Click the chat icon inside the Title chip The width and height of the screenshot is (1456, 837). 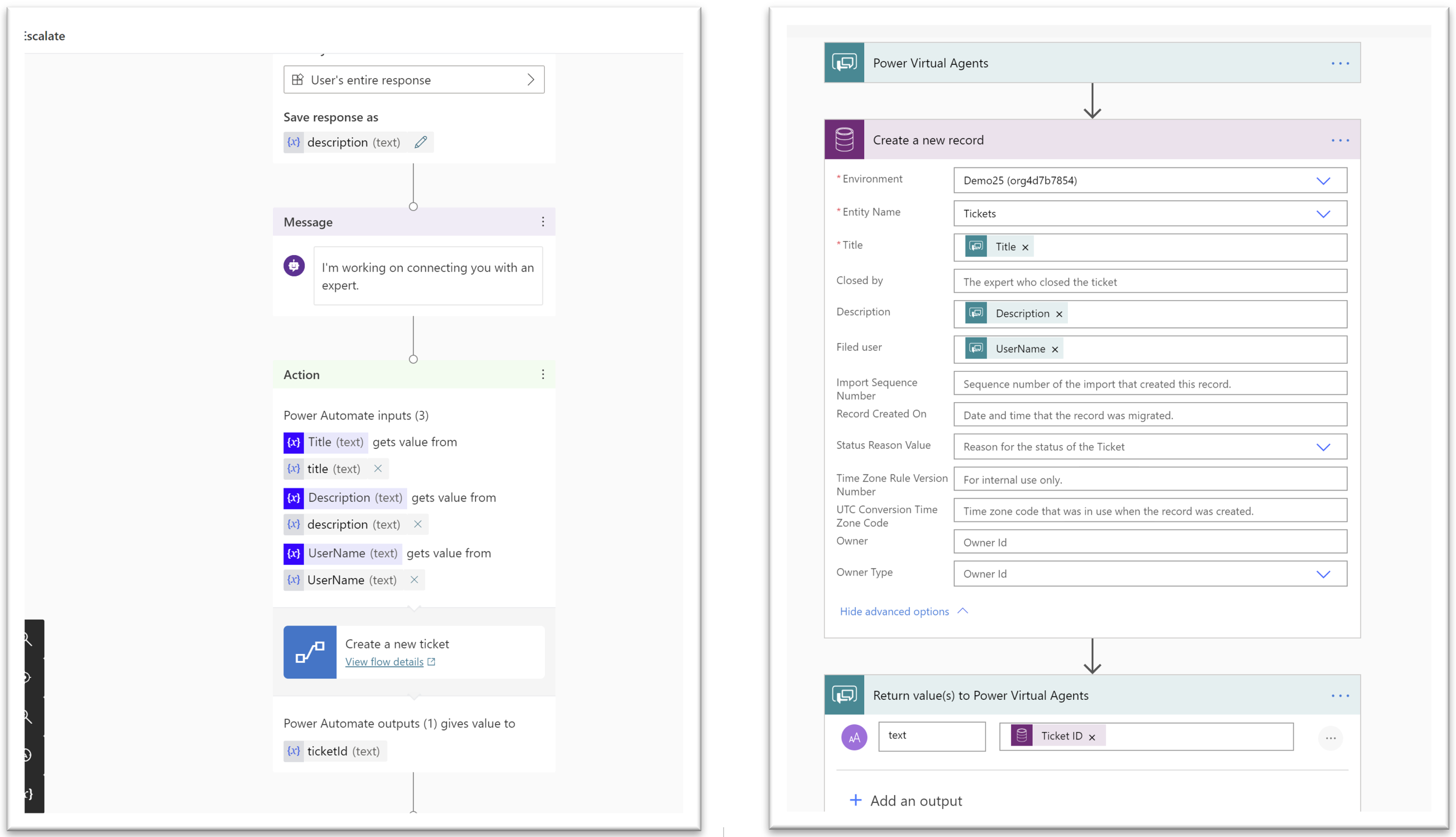[x=976, y=246]
